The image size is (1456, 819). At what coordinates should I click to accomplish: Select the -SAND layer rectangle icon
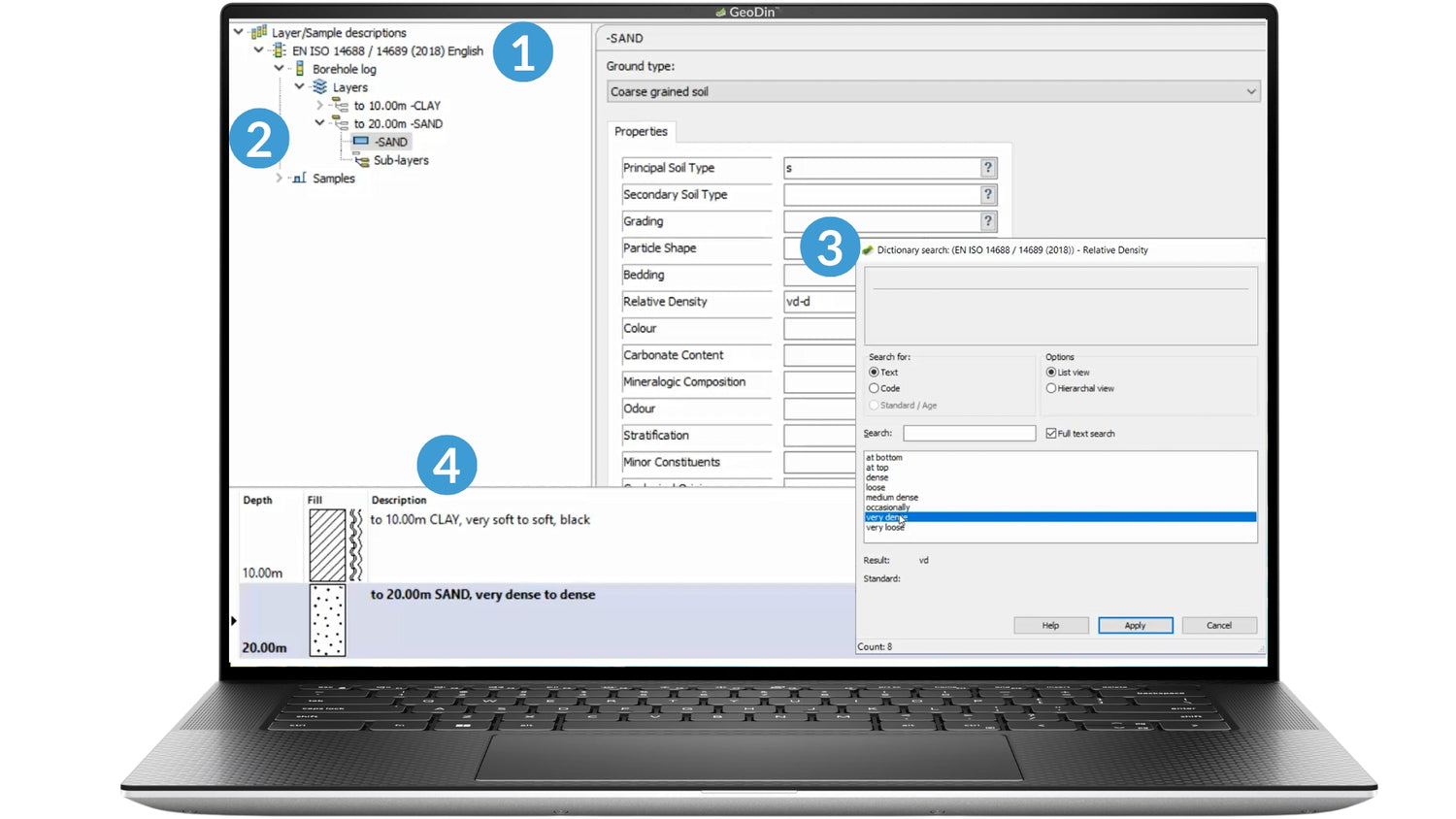tap(361, 142)
